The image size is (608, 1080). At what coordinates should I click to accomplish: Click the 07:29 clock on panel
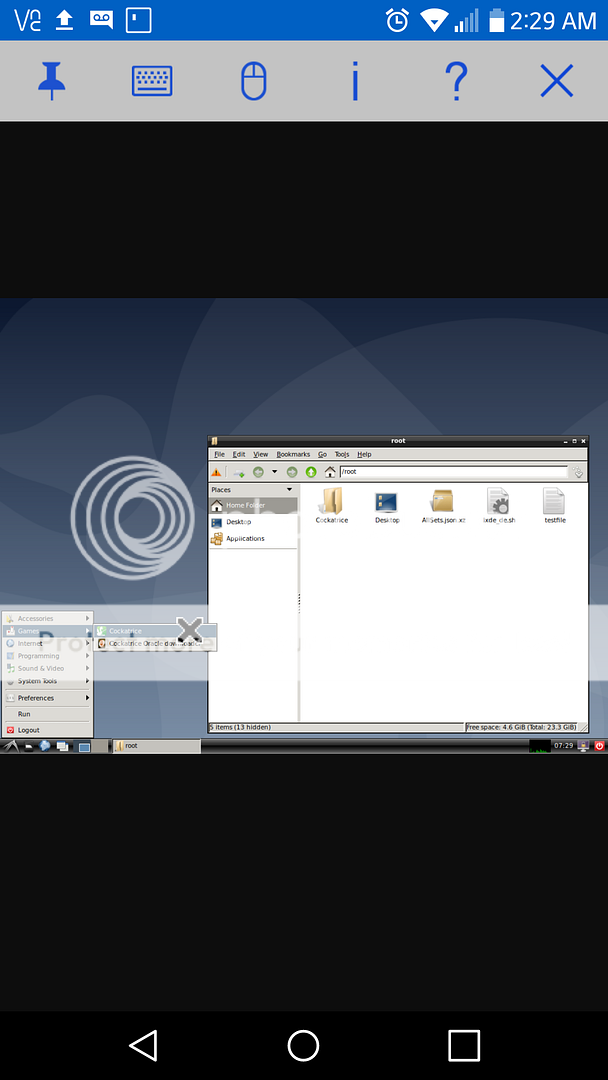tap(564, 746)
